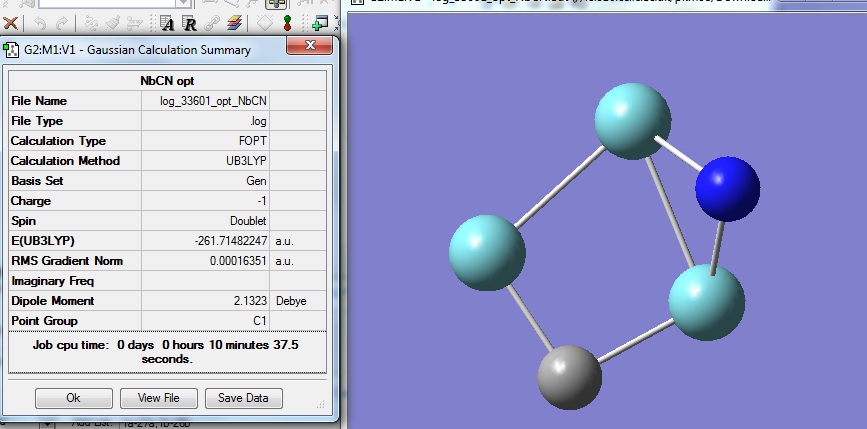The height and width of the screenshot is (429, 867).
Task: Click the redo arrow in toolbar
Action: [62, 22]
